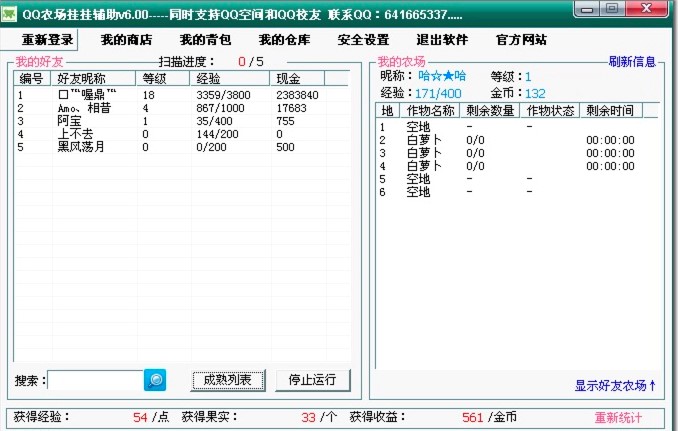The width and height of the screenshot is (678, 431).
Task: Sort by 编号 column header
Action: coord(32,79)
